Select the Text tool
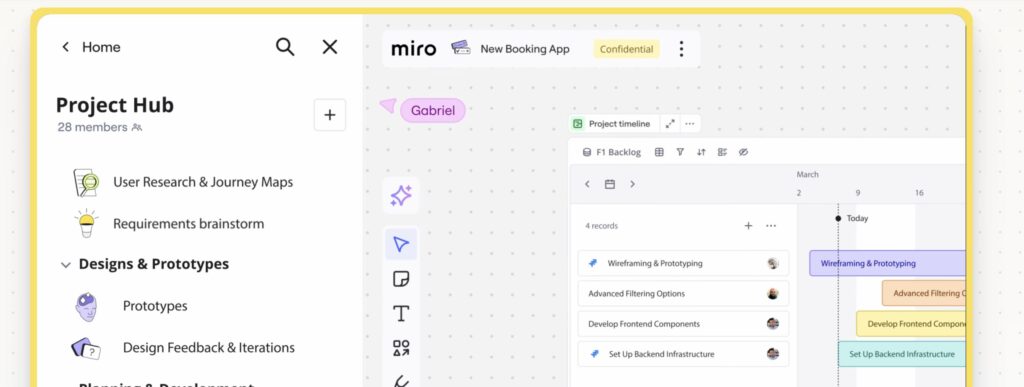This screenshot has height=387, width=1024. point(401,314)
